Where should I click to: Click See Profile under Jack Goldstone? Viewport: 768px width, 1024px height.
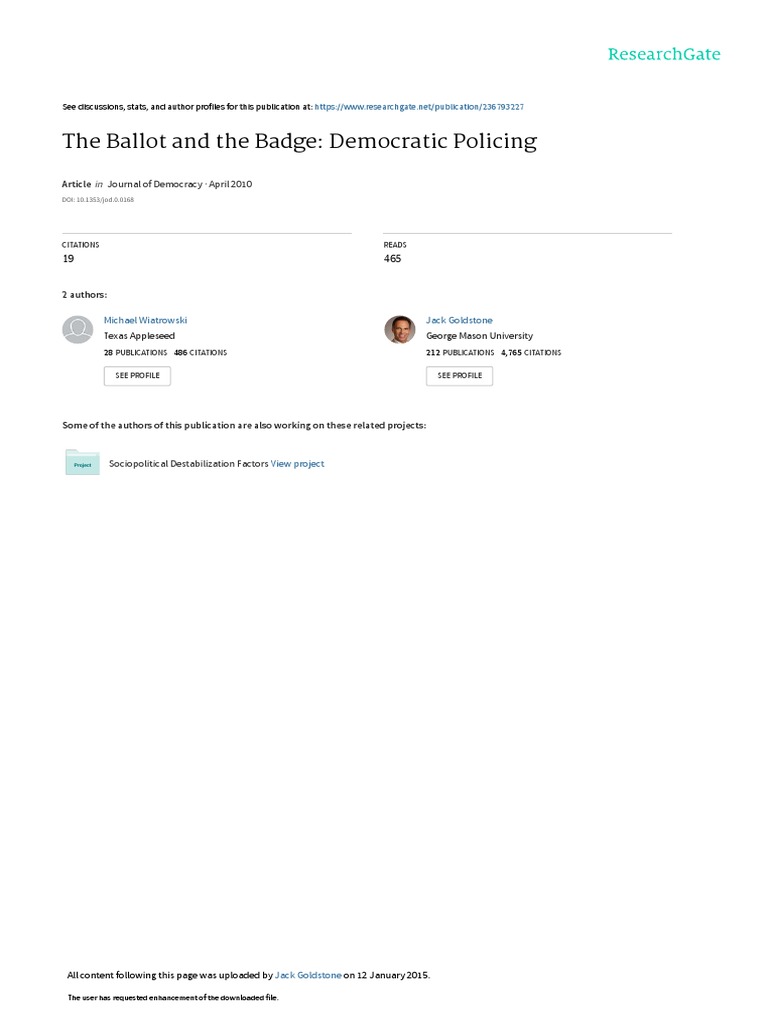pyautogui.click(x=460, y=376)
